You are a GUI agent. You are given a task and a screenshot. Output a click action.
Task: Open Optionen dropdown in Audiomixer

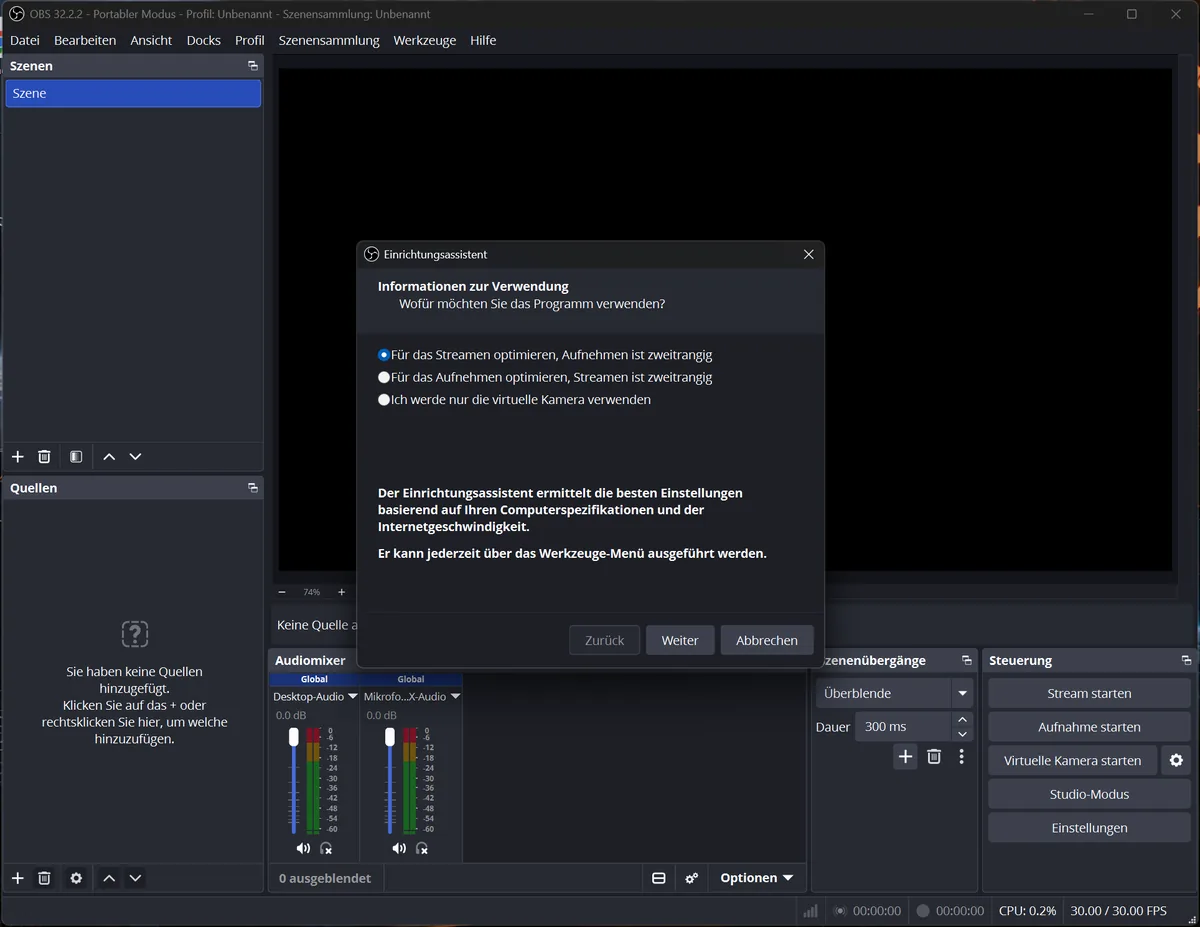coord(757,878)
